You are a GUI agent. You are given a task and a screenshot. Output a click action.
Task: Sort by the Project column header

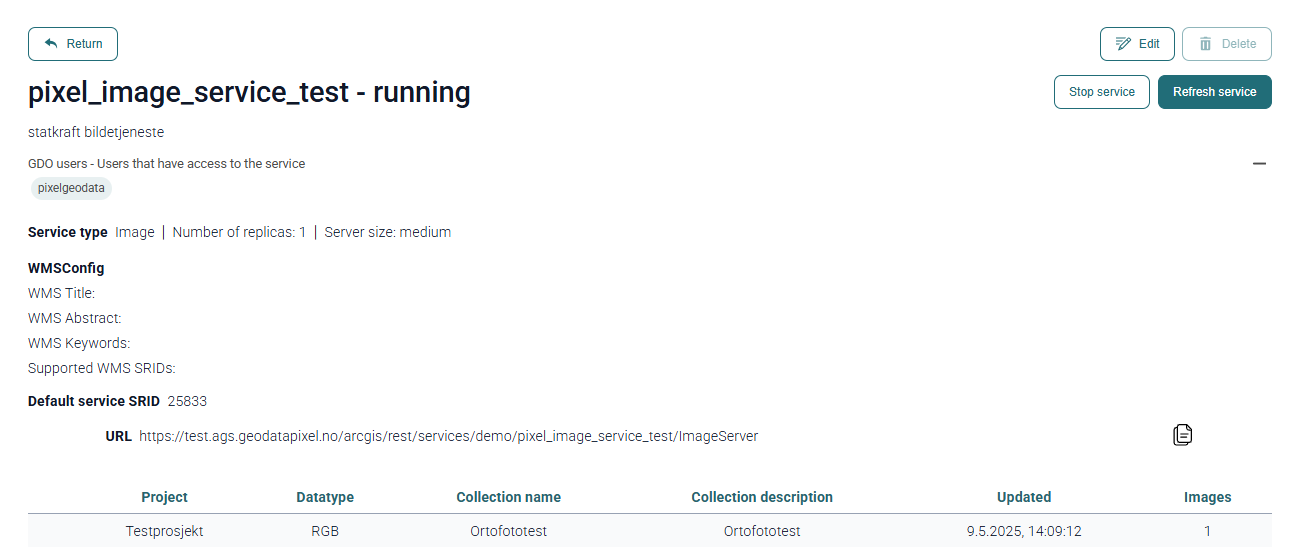[164, 497]
